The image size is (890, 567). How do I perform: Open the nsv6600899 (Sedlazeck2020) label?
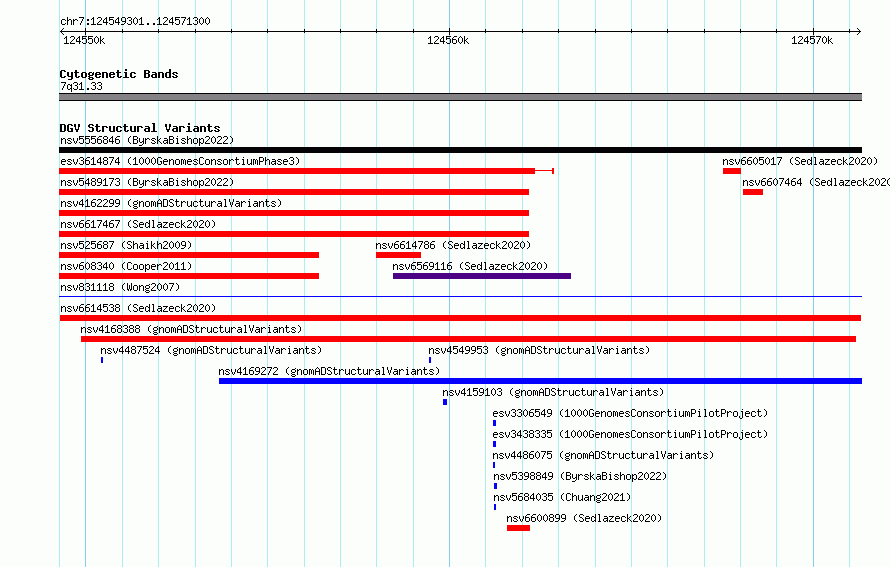pos(584,518)
